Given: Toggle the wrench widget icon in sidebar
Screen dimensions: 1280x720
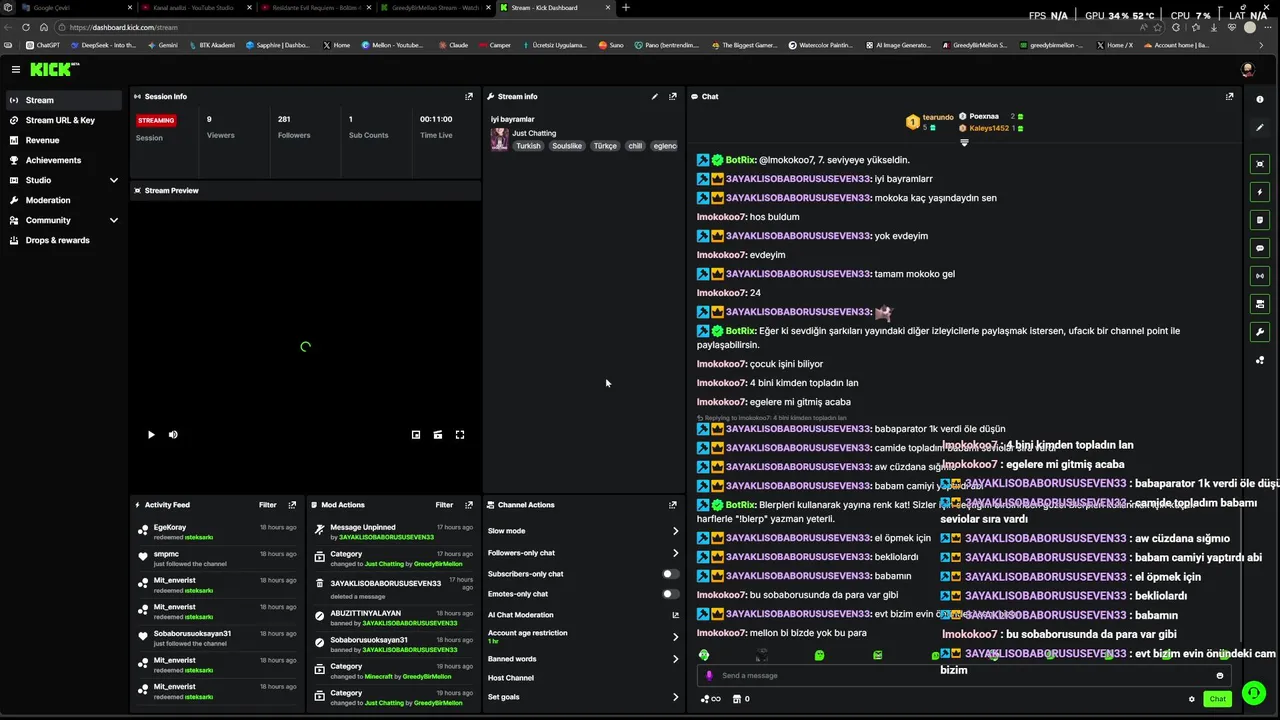Looking at the screenshot, I should click(x=1260, y=332).
